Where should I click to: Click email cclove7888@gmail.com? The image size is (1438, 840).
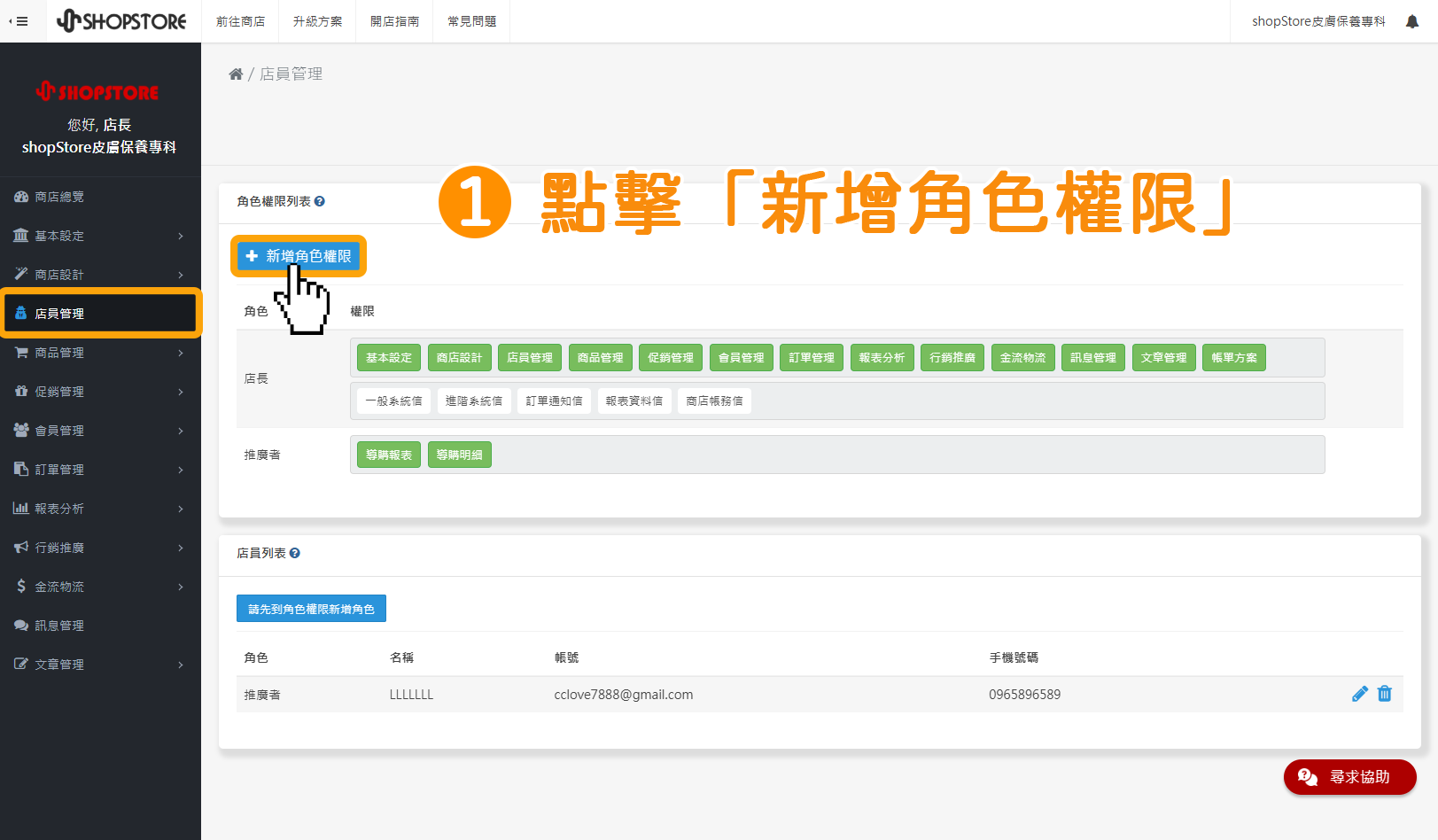coord(624,695)
